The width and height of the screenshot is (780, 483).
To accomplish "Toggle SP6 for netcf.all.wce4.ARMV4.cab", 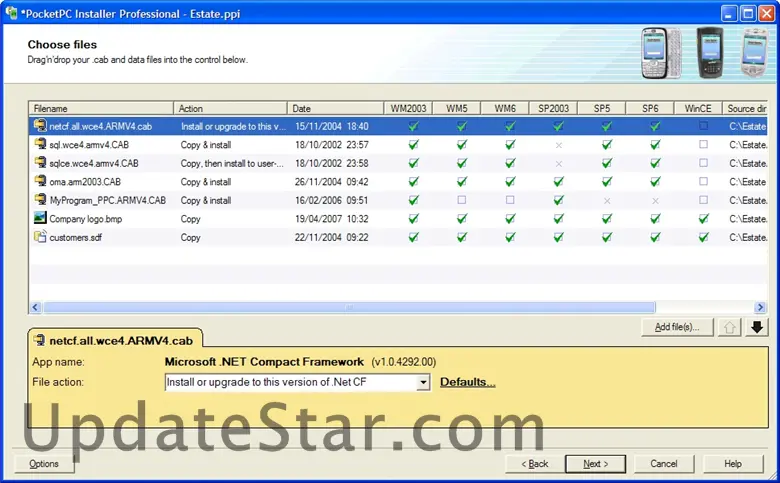I will [x=655, y=126].
